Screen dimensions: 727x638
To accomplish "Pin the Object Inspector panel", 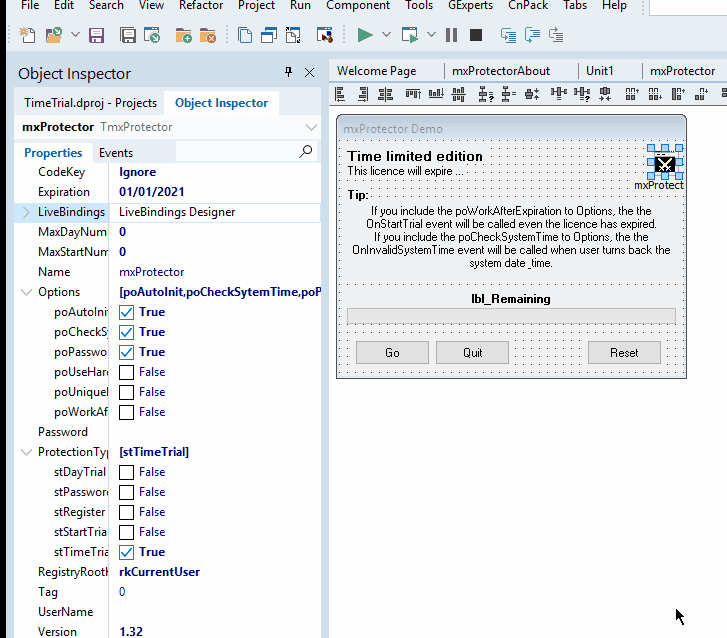I will click(x=288, y=72).
